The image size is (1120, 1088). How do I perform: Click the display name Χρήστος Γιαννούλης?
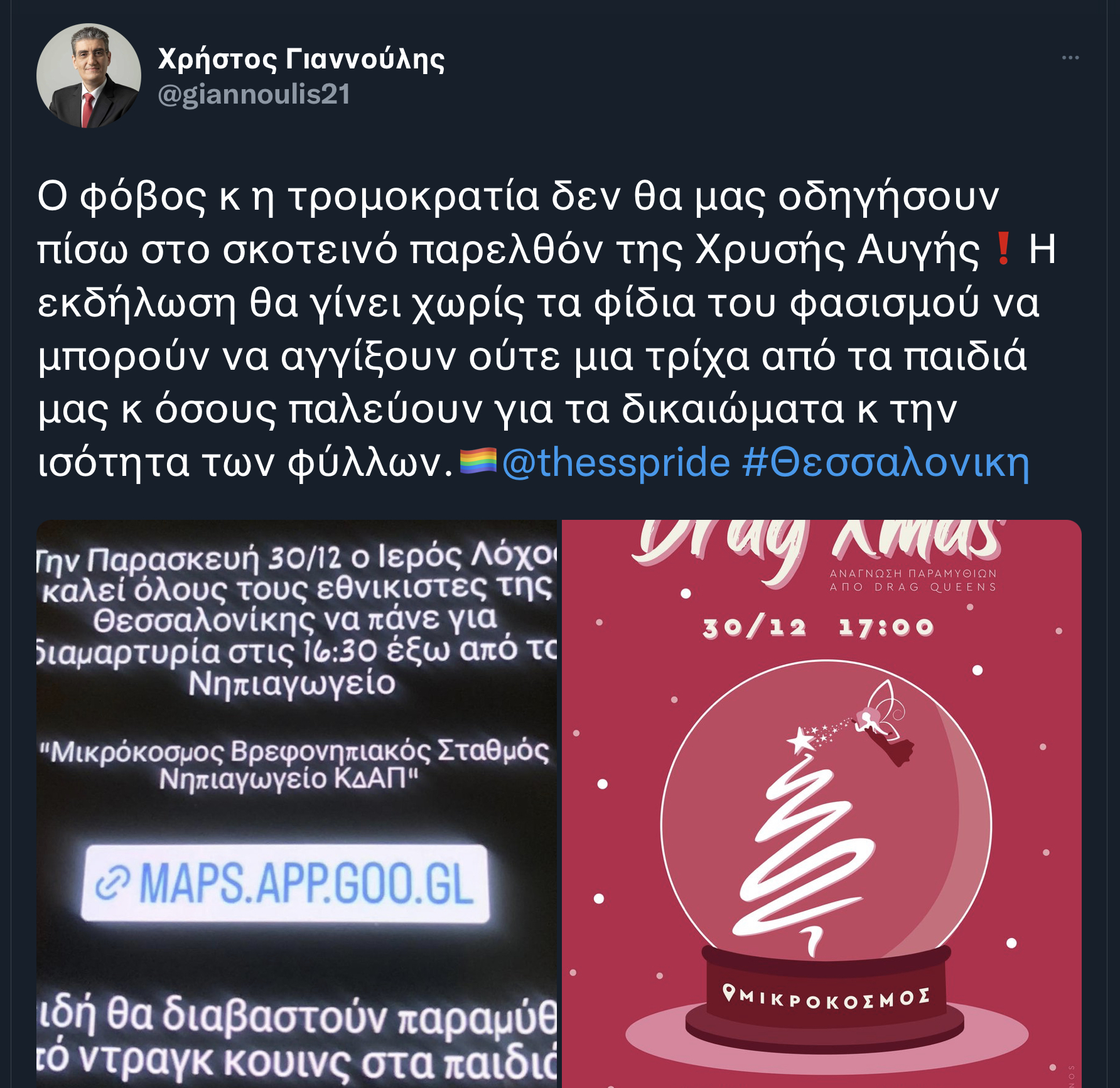(301, 59)
